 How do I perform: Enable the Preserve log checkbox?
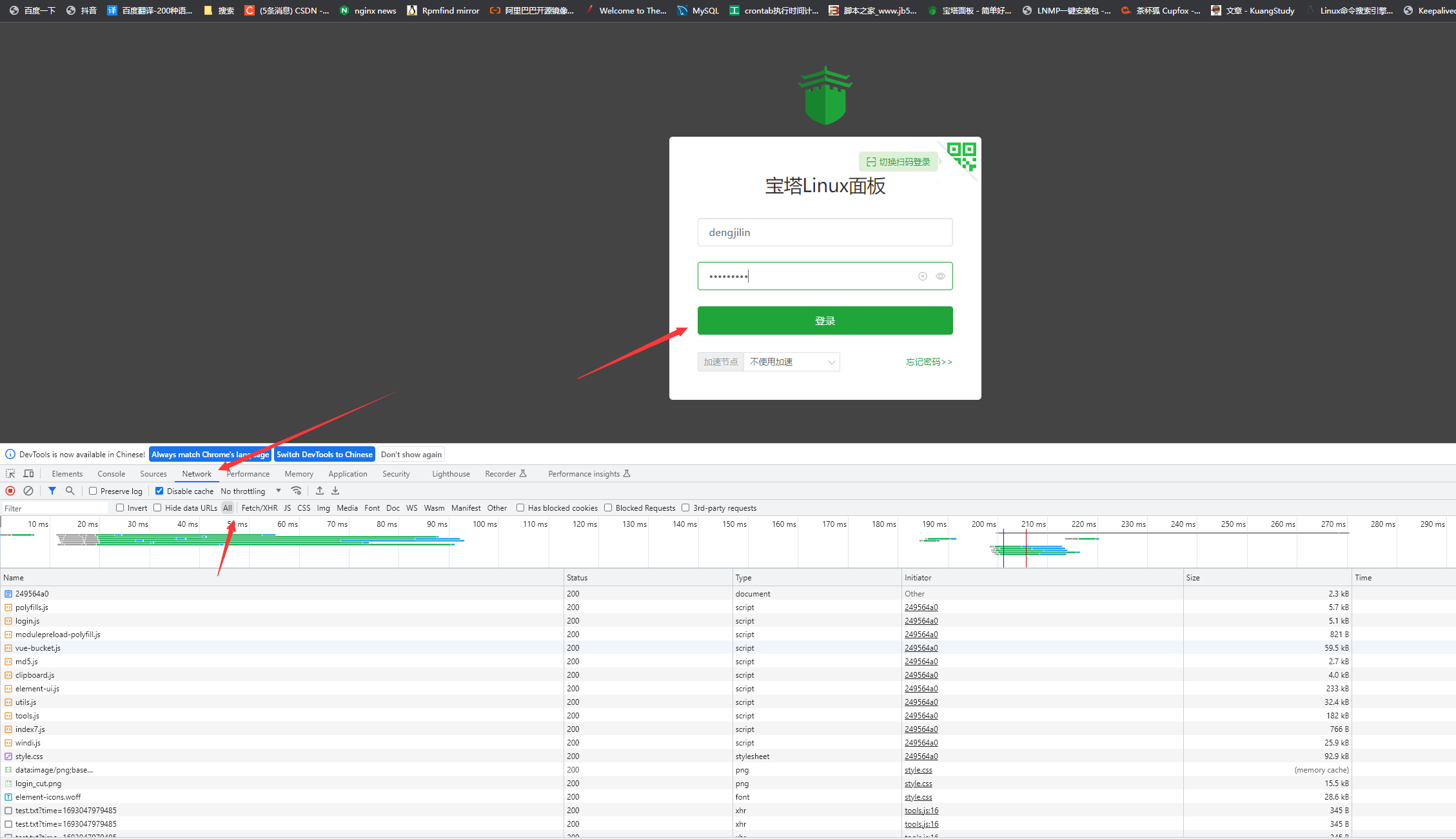[x=93, y=491]
